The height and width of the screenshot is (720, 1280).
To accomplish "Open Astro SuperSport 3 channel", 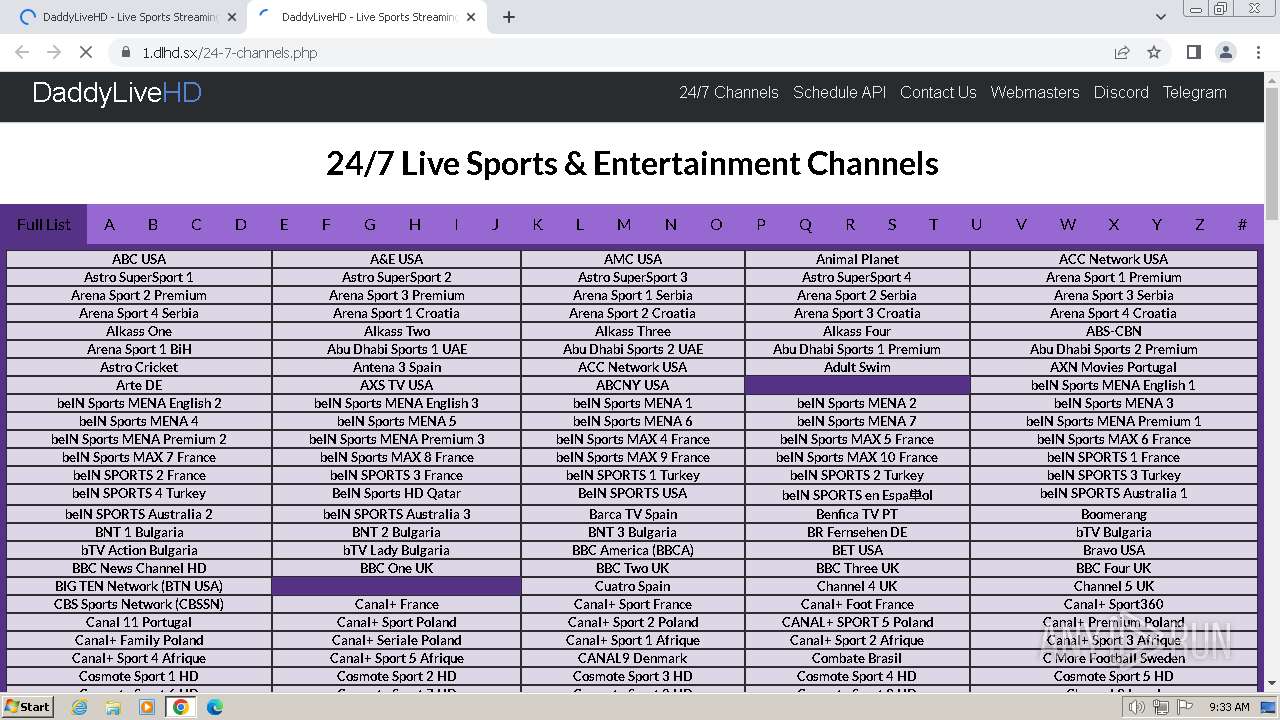I will pyautogui.click(x=633, y=277).
